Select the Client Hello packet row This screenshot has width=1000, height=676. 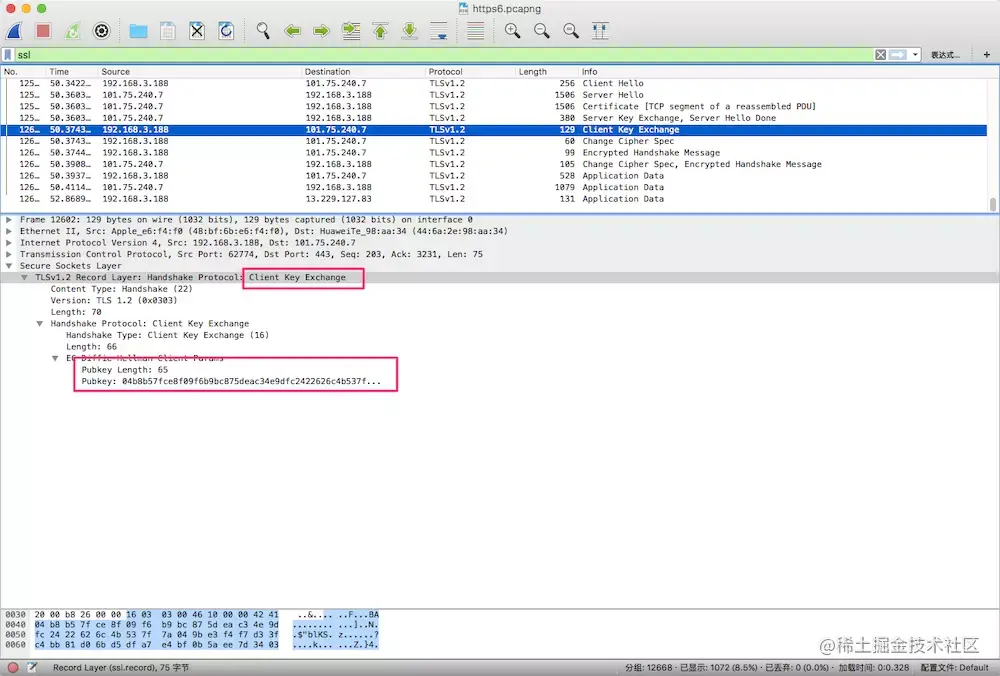(x=494, y=84)
